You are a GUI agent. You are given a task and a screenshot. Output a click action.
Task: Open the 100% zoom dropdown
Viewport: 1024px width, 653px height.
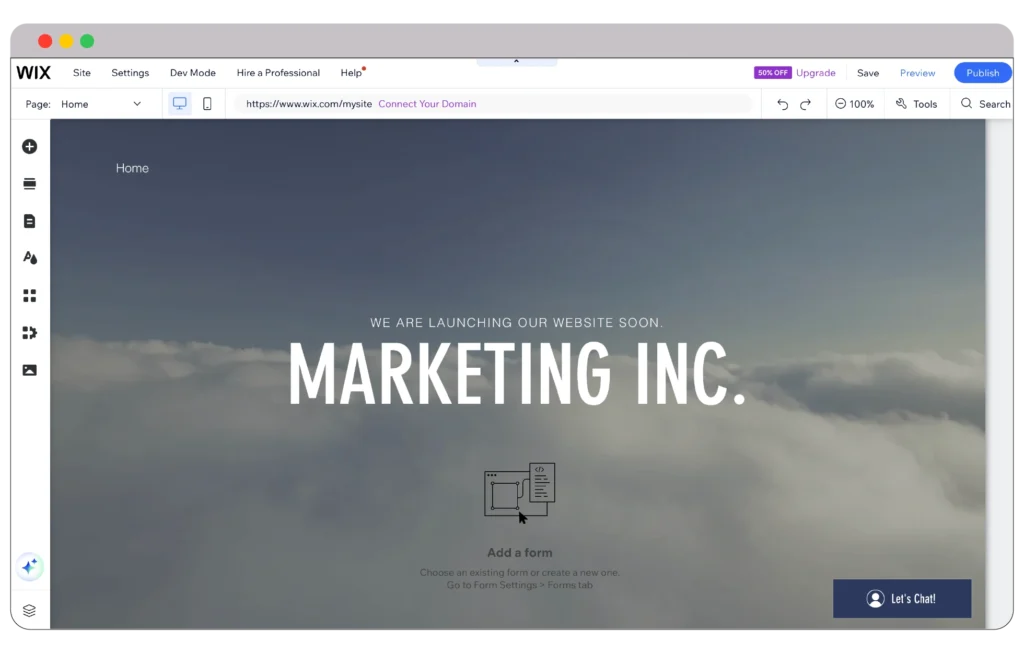861,103
